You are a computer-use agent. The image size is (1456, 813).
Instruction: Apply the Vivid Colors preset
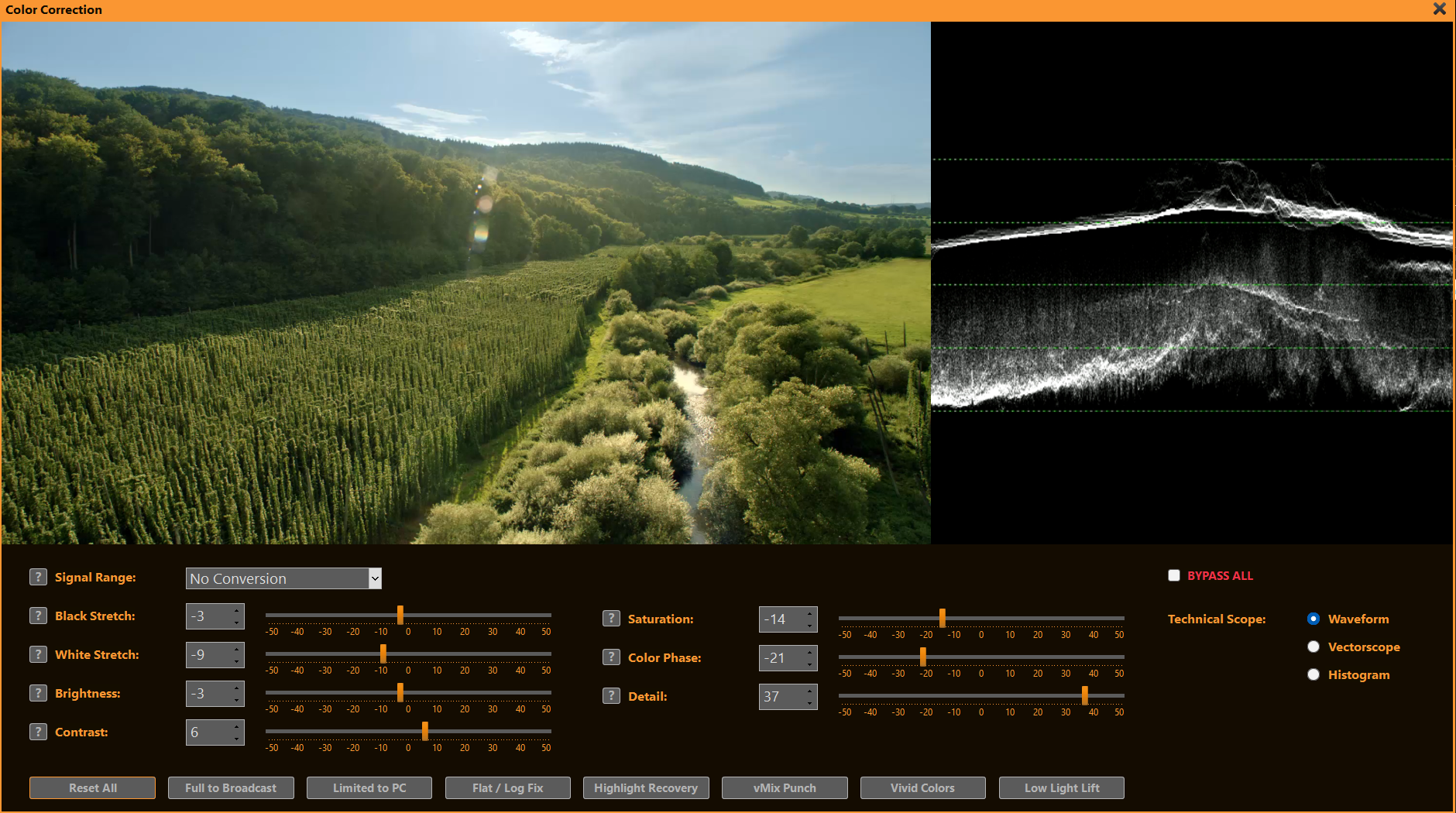coord(922,787)
